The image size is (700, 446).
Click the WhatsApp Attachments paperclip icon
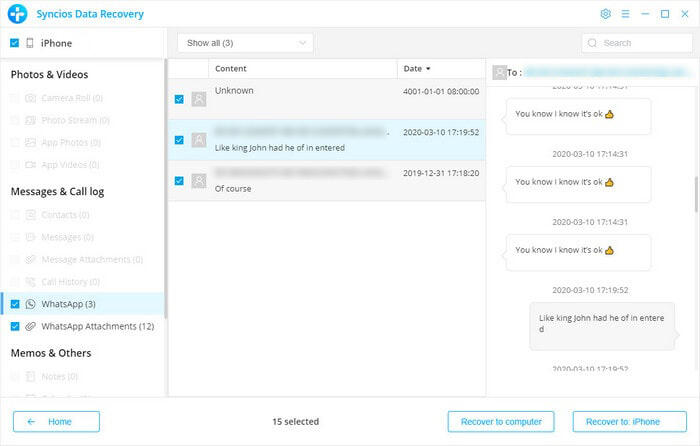click(x=32, y=327)
